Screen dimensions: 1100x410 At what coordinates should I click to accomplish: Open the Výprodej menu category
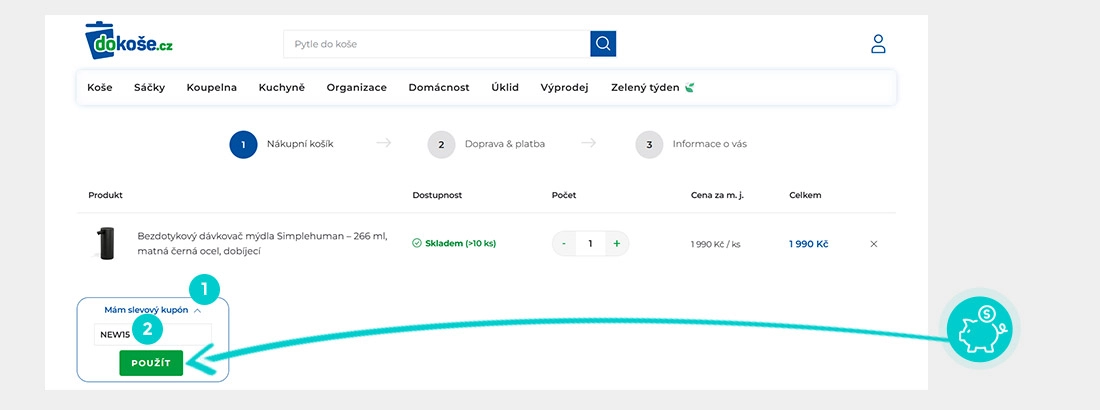tap(564, 88)
